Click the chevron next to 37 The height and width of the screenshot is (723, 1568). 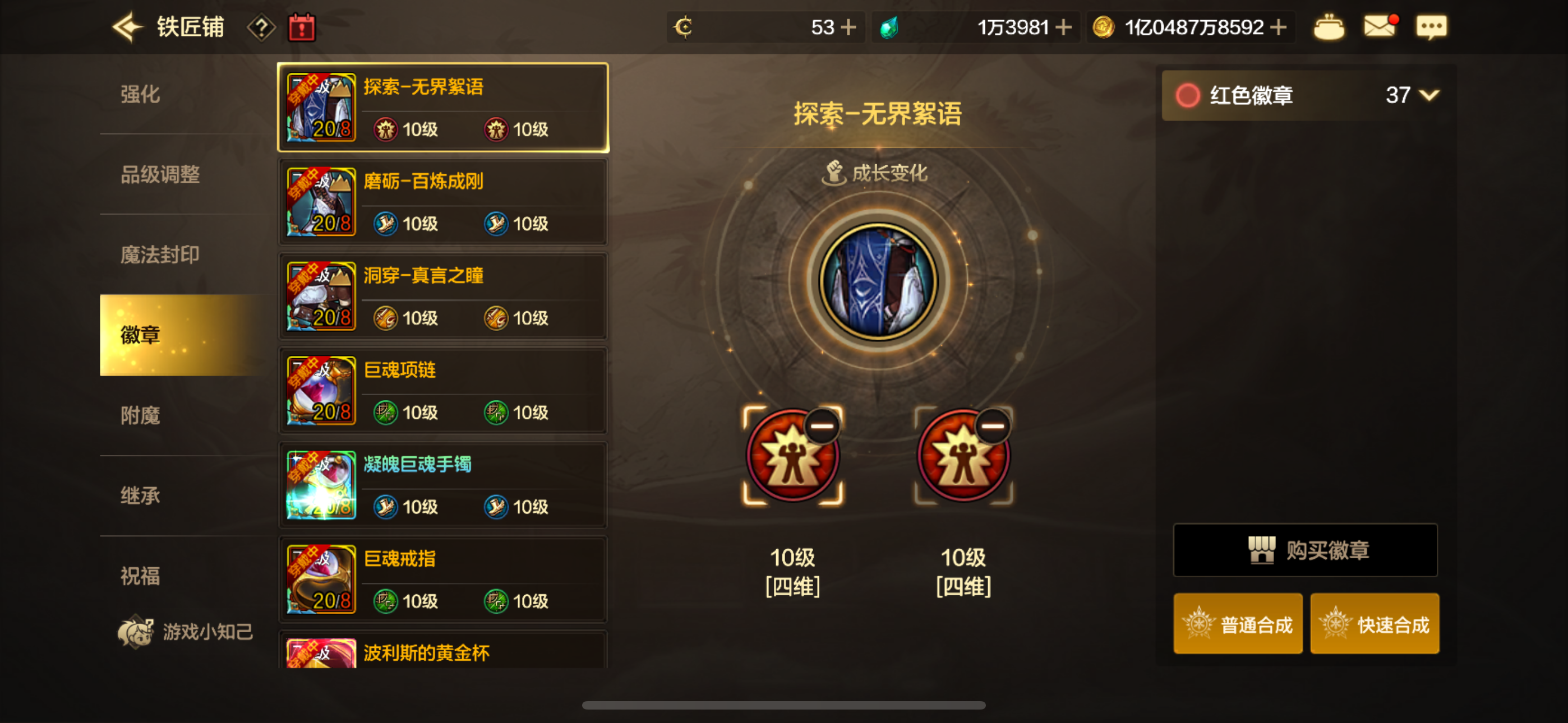click(1428, 95)
